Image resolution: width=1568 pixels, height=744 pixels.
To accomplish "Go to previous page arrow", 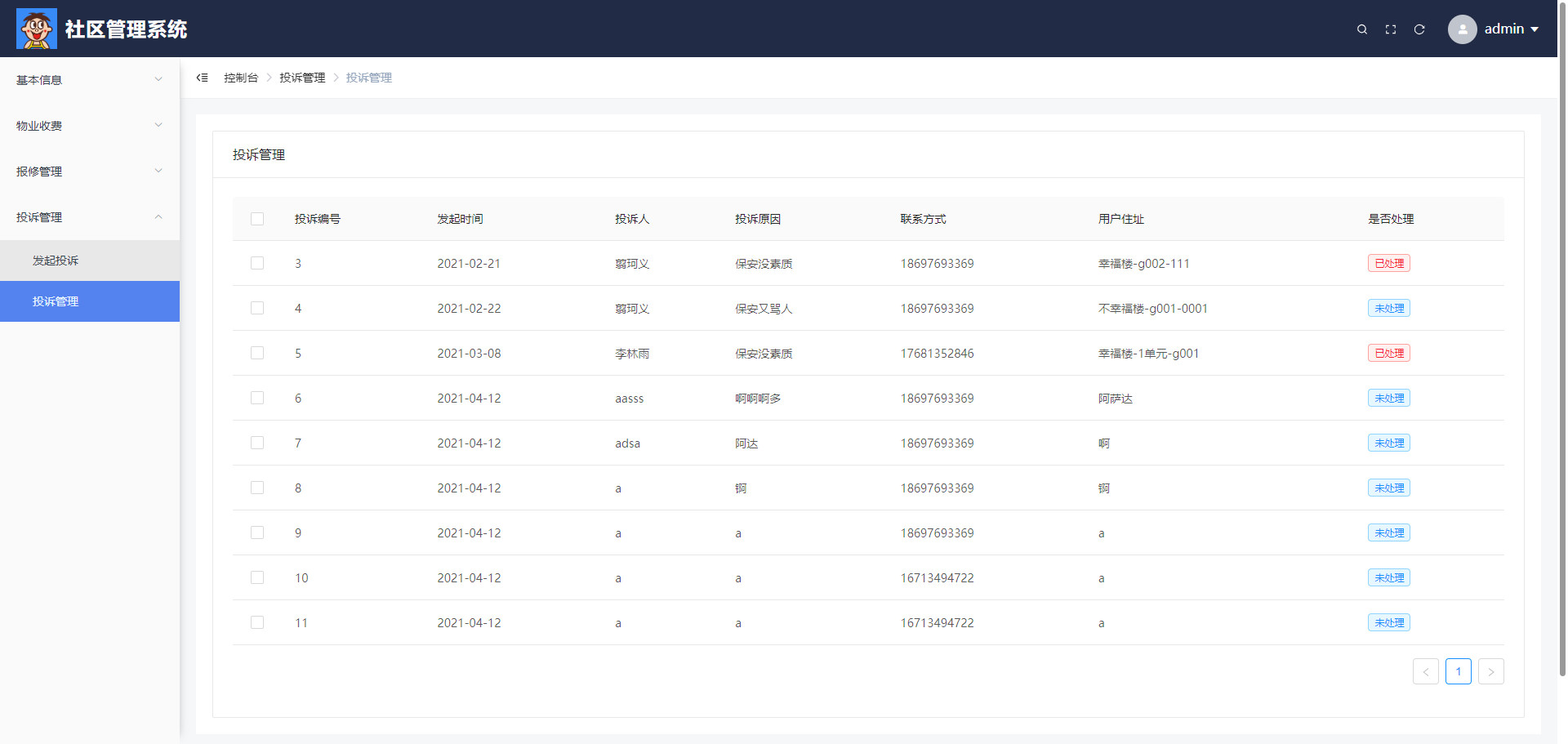I will (1426, 671).
